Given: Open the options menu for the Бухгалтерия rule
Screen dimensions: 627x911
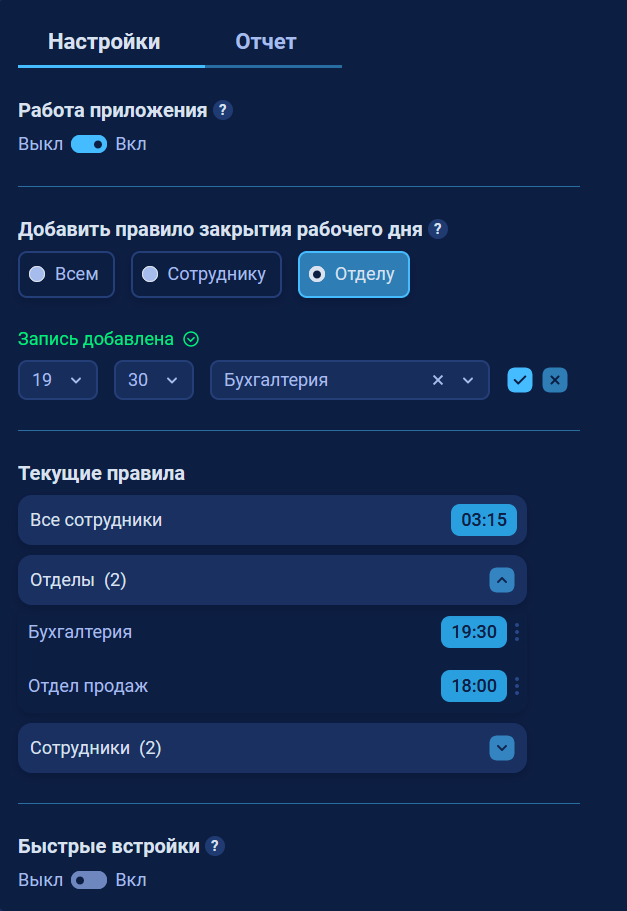Looking at the screenshot, I should coord(517,632).
